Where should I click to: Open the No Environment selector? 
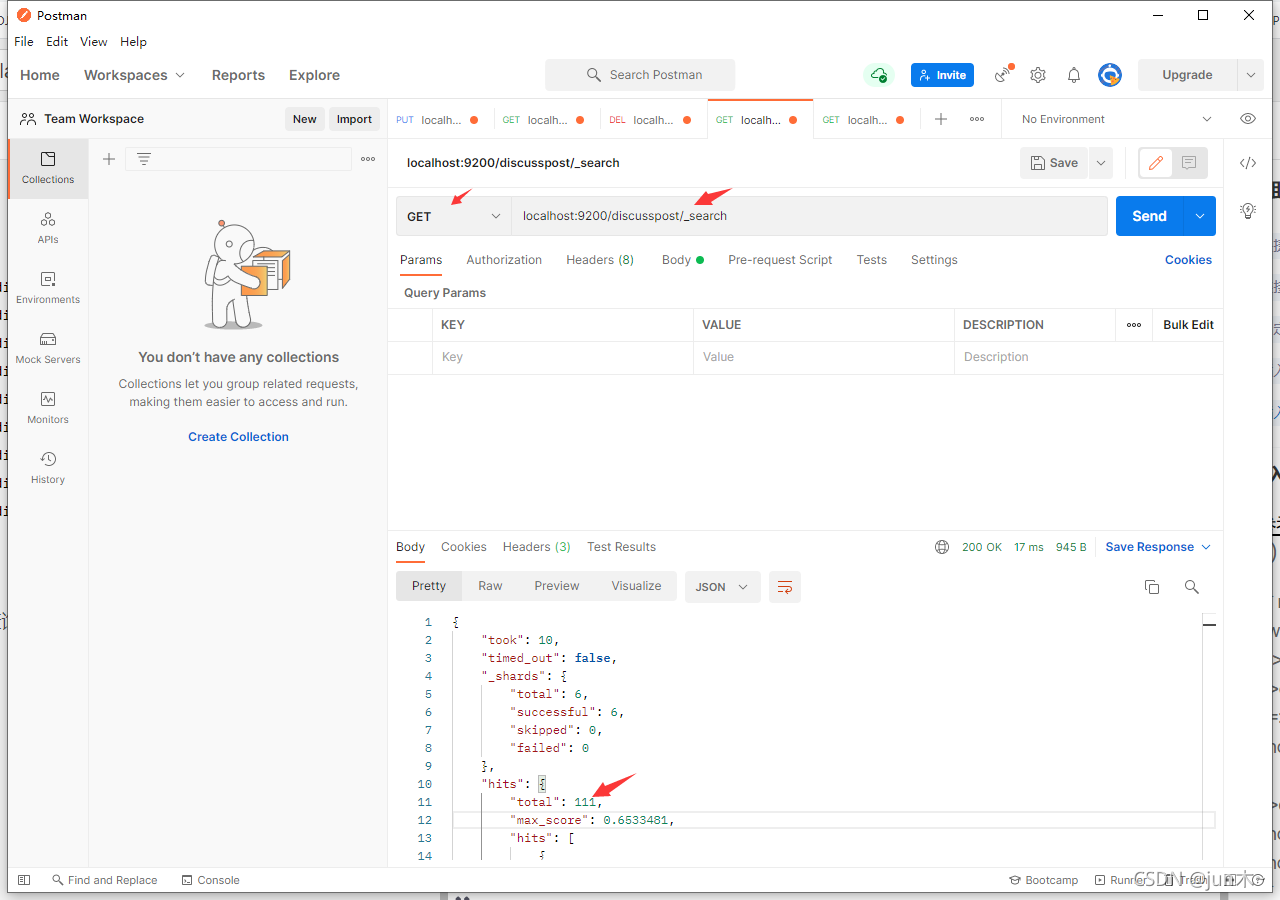[1116, 119]
